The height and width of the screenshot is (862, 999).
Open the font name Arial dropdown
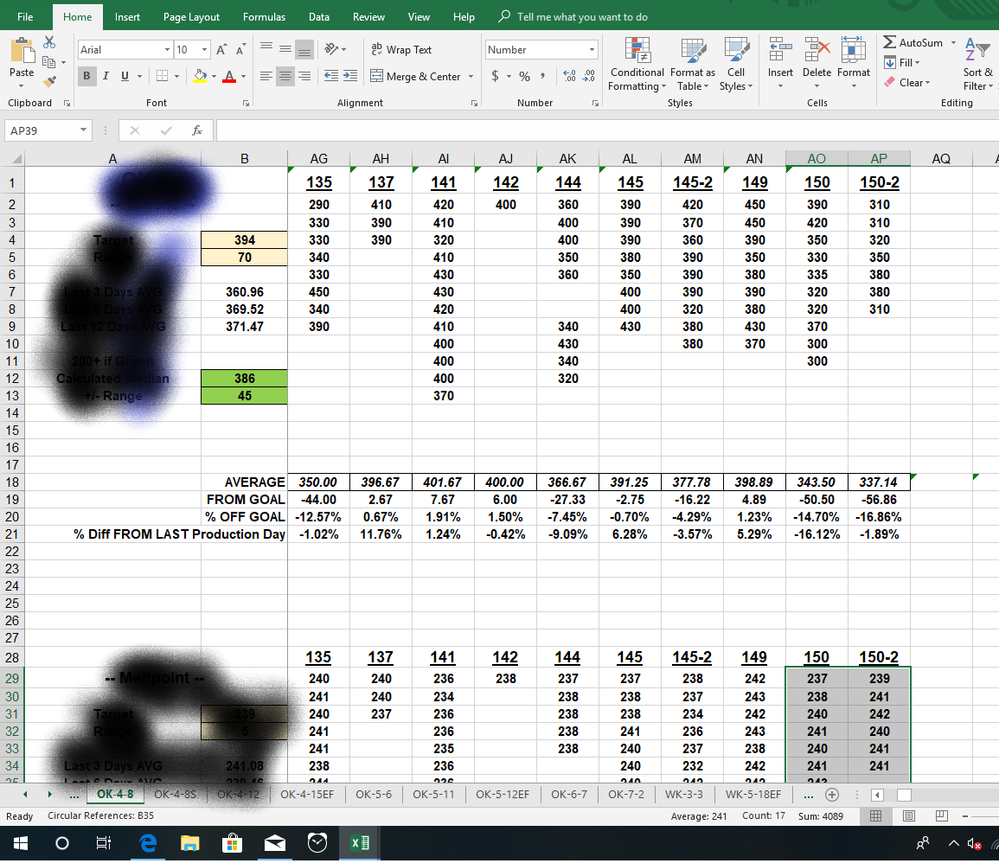pos(167,50)
